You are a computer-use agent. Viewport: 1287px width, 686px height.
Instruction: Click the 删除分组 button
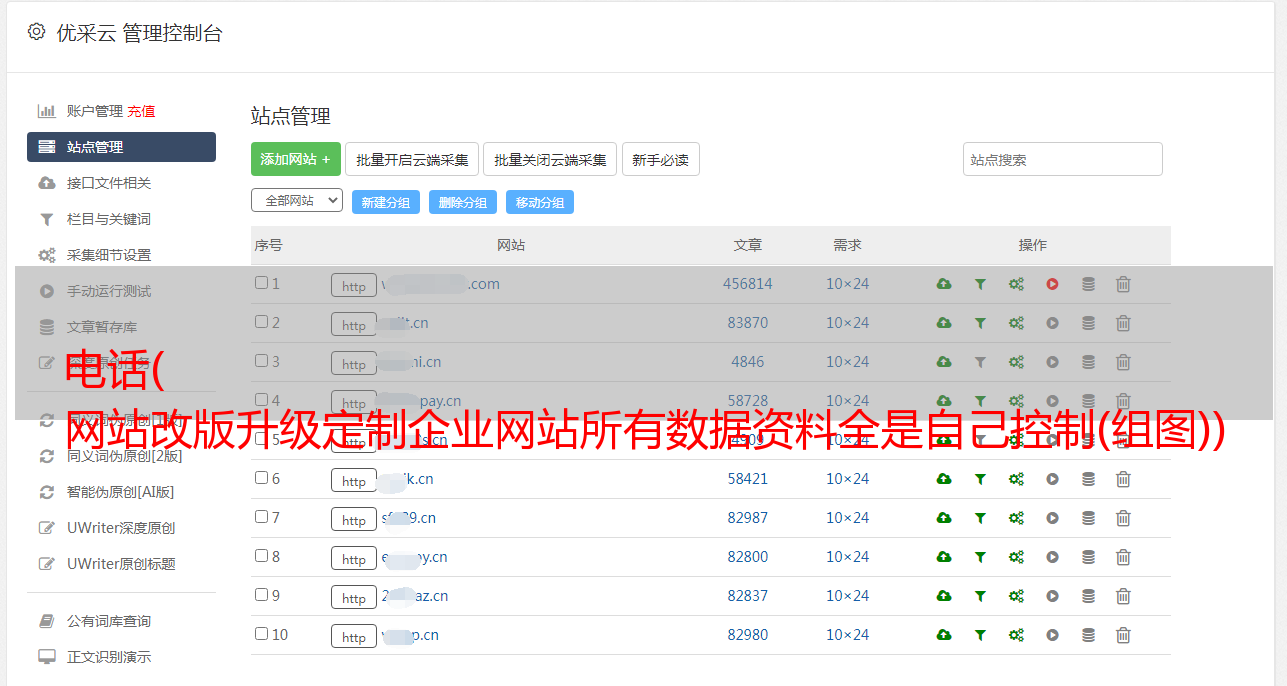click(463, 202)
